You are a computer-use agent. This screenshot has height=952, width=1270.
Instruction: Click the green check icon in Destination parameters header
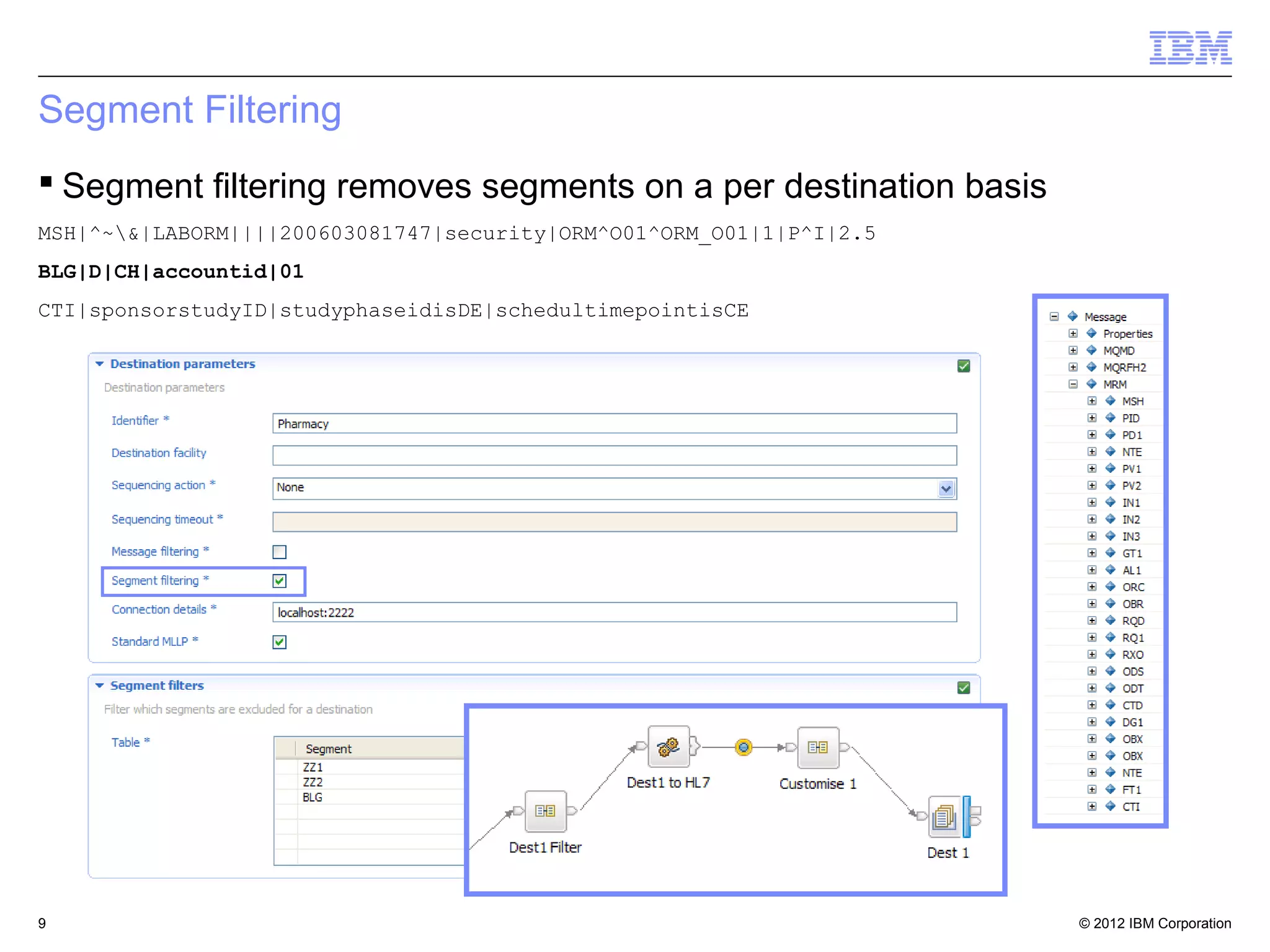964,366
